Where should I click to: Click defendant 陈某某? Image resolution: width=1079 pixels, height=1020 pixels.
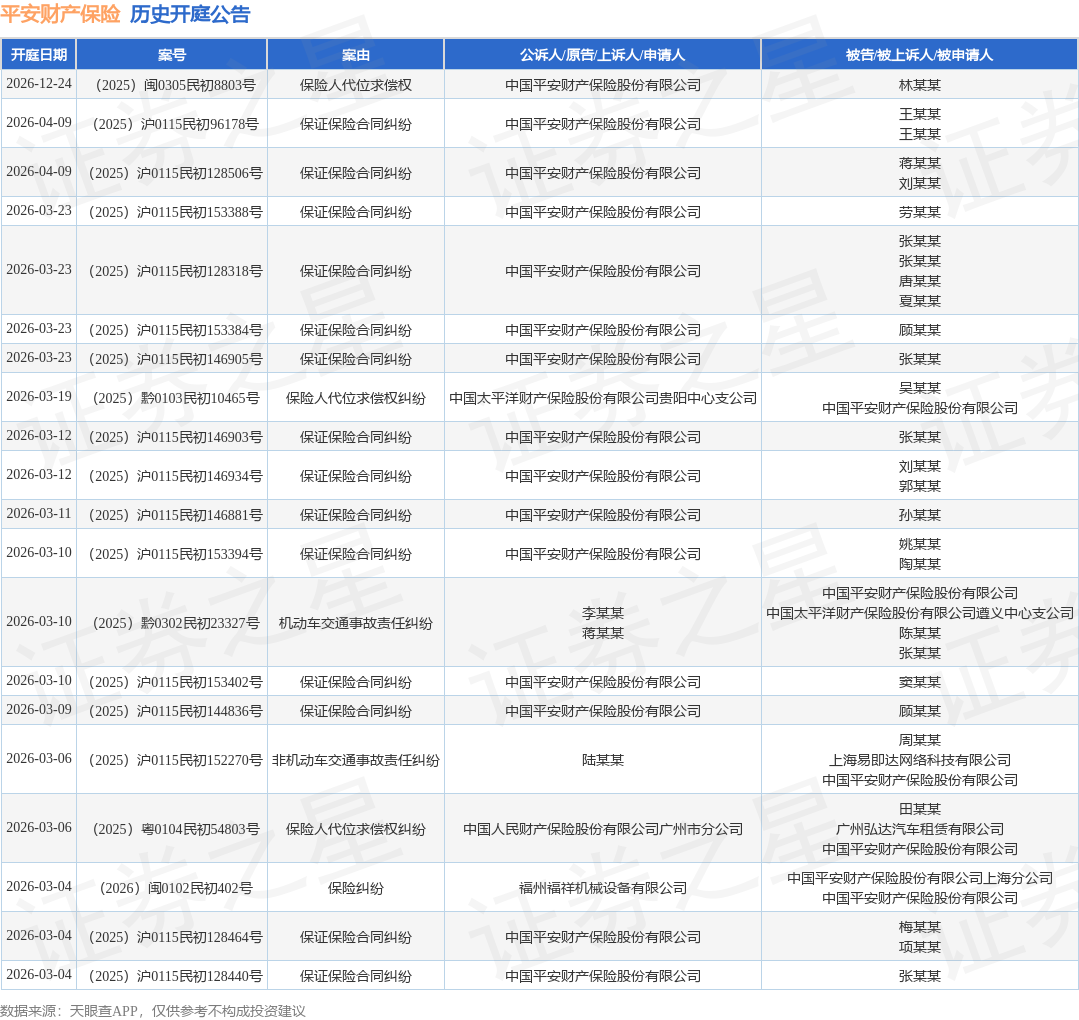click(x=919, y=633)
